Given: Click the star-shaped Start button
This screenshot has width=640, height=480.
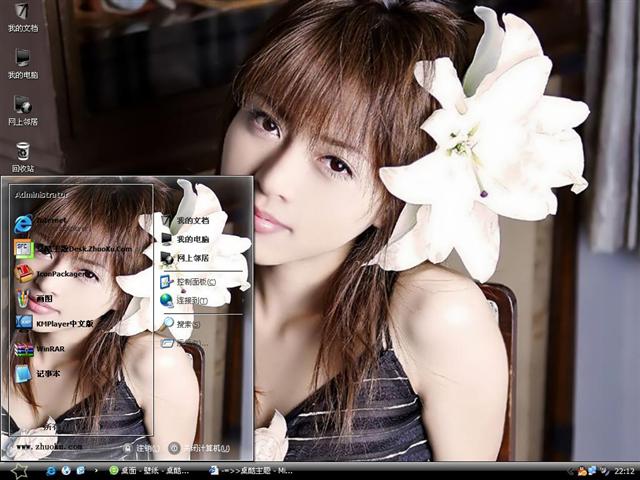Looking at the screenshot, I should coord(19,471).
